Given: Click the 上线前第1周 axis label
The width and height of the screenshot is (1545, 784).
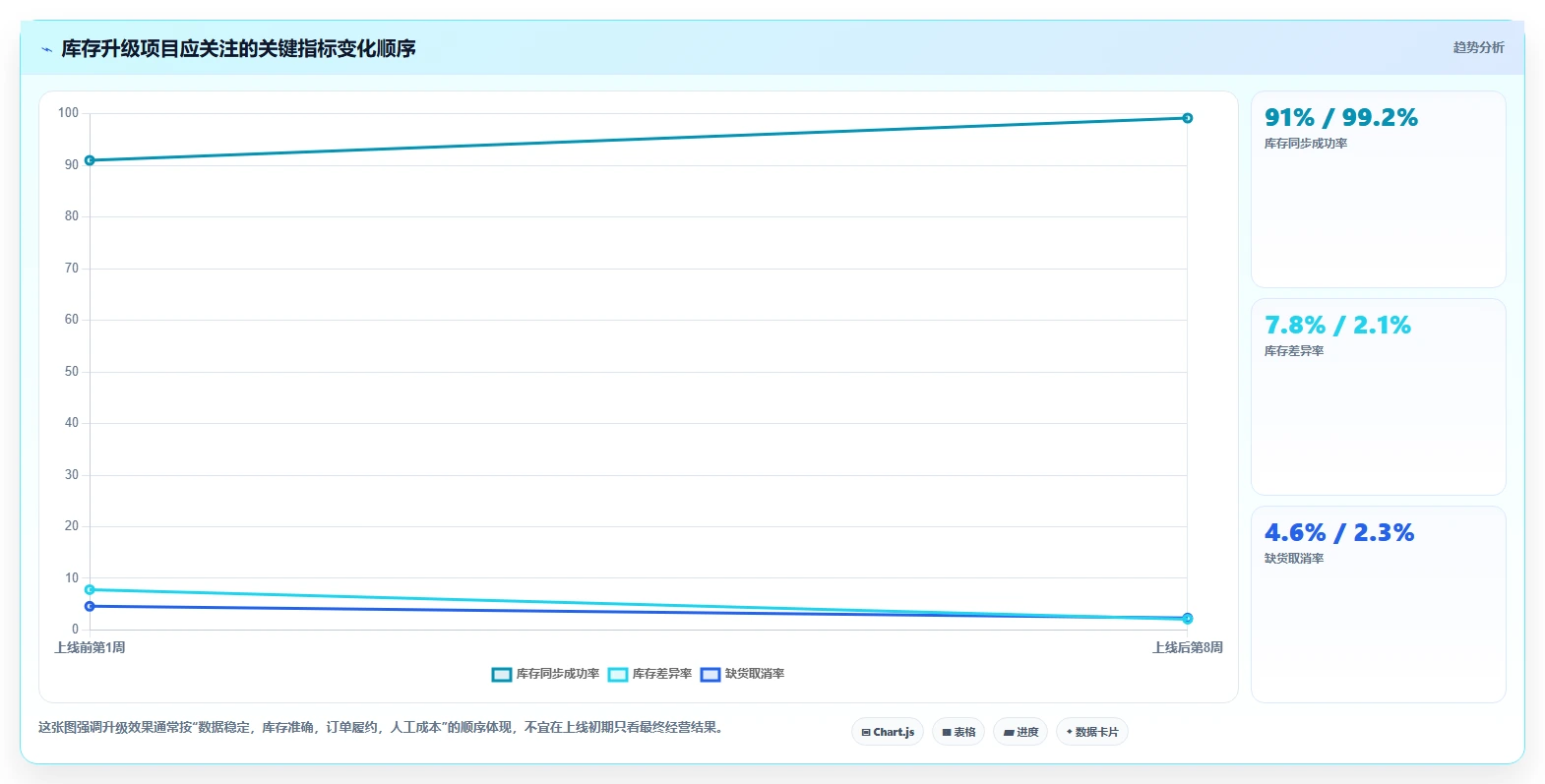Looking at the screenshot, I should (90, 647).
